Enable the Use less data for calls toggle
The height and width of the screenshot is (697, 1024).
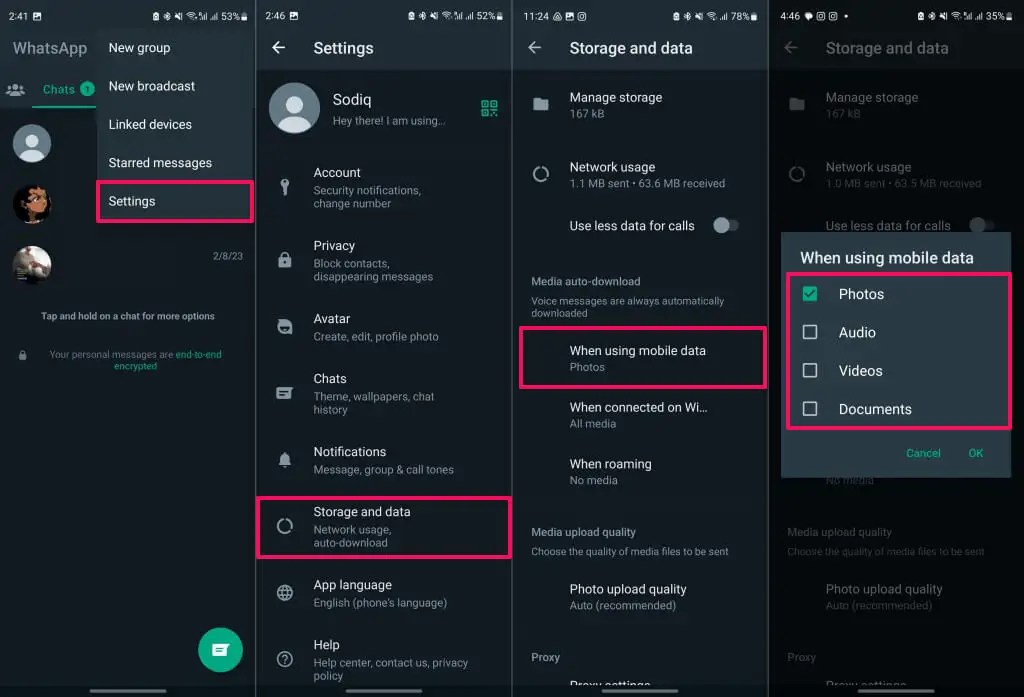726,226
